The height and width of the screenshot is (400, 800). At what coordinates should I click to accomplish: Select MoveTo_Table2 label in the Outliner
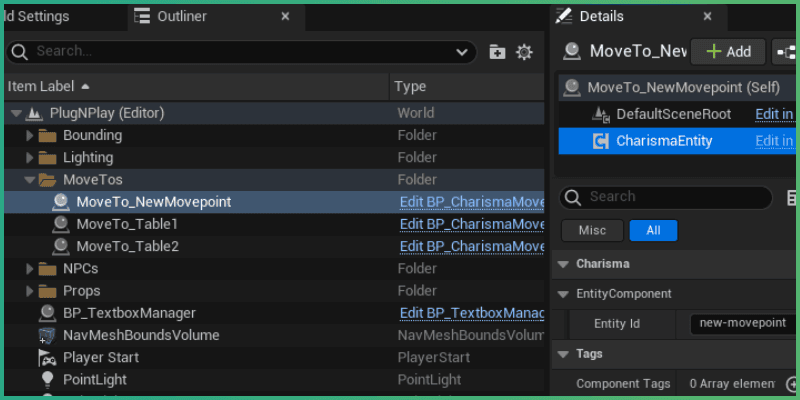tap(128, 246)
